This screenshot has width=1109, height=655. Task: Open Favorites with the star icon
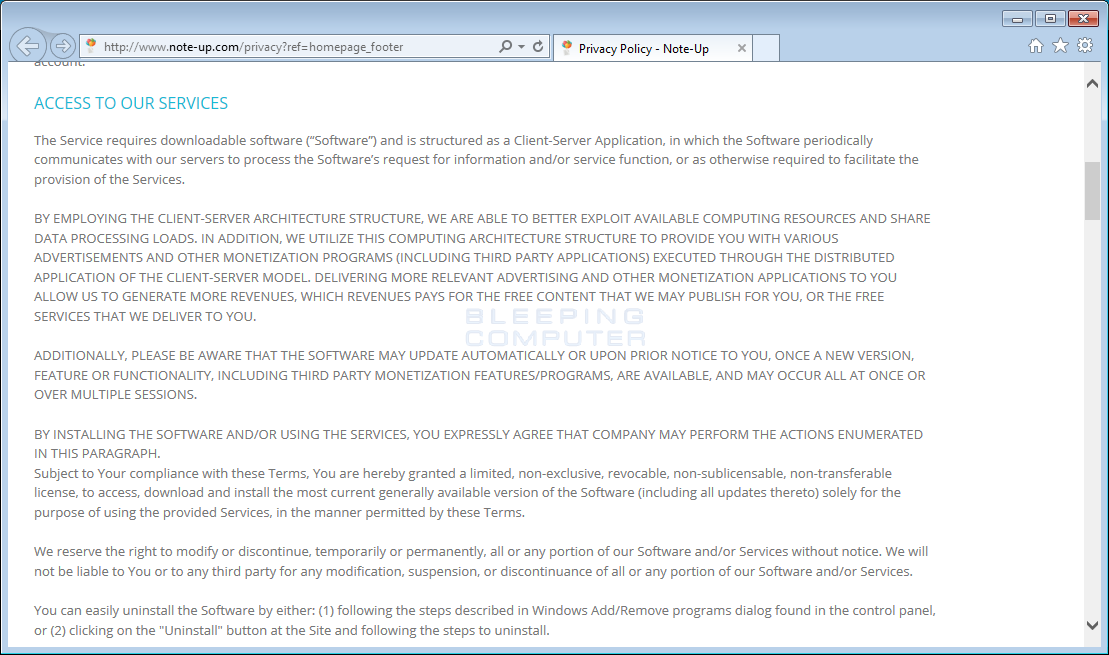click(x=1060, y=46)
